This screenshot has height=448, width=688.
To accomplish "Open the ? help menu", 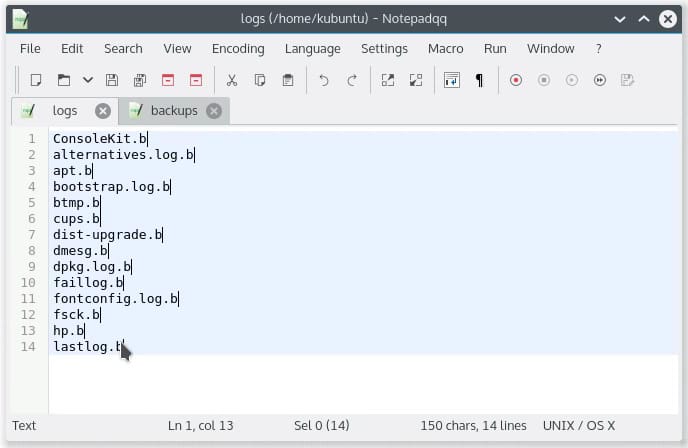I will click(598, 49).
